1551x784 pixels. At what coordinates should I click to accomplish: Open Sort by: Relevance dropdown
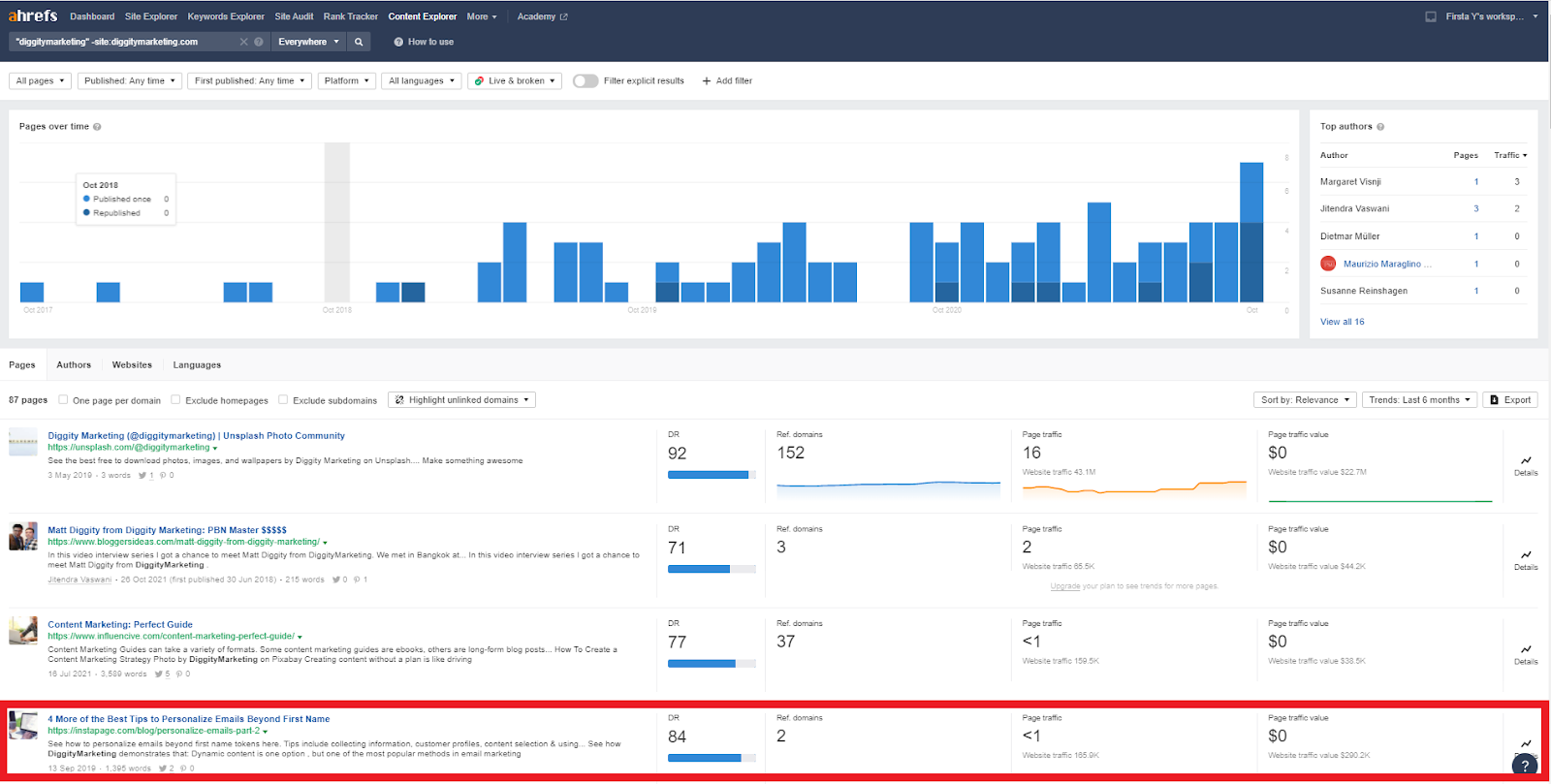(x=1305, y=399)
